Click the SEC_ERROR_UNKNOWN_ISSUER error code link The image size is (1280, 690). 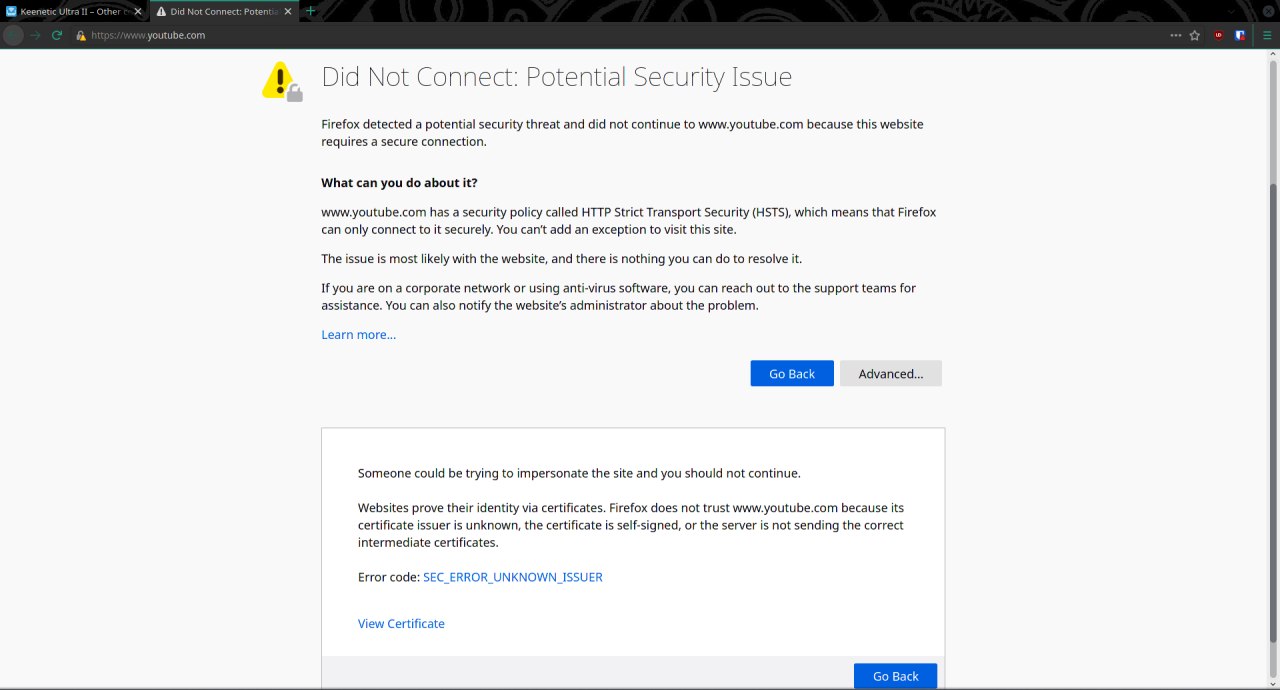[513, 577]
